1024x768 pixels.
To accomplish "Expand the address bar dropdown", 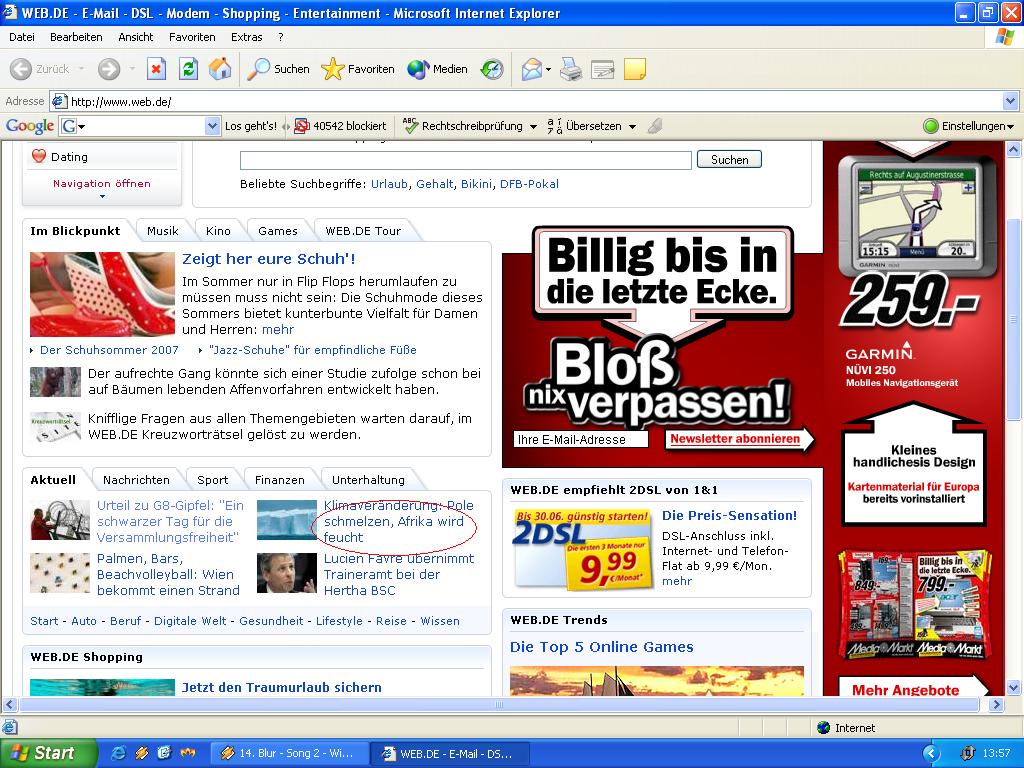I will click(1010, 101).
